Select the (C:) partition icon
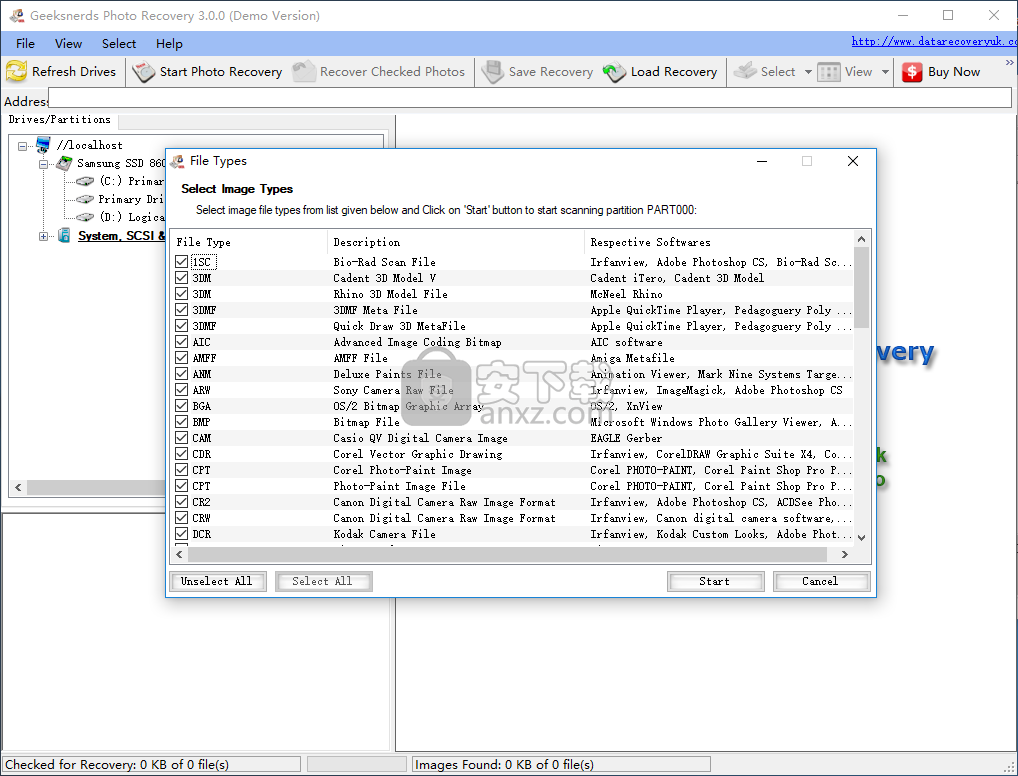The height and width of the screenshot is (776, 1018). point(85,181)
